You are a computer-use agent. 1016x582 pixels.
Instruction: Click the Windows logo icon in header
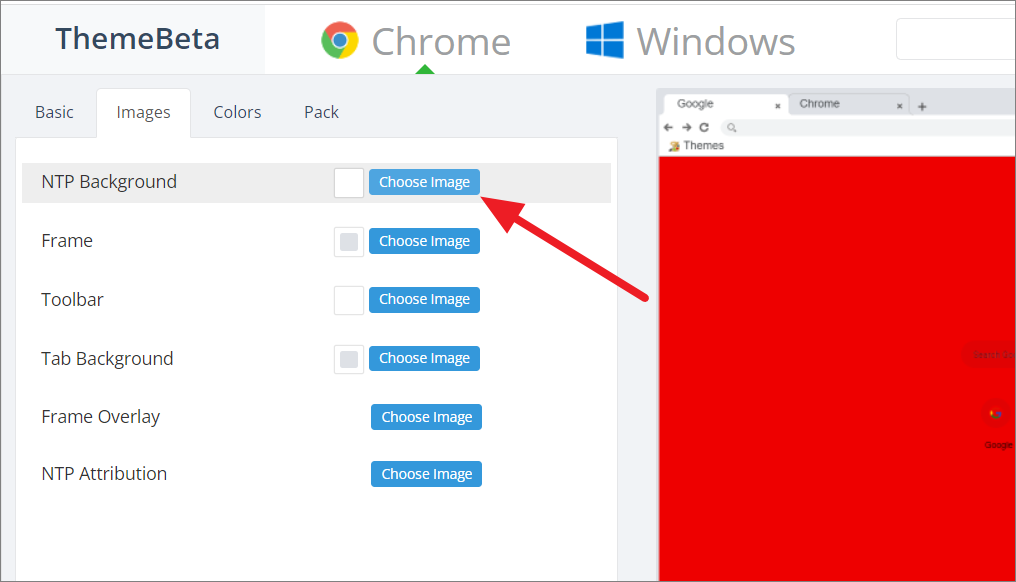coord(605,40)
